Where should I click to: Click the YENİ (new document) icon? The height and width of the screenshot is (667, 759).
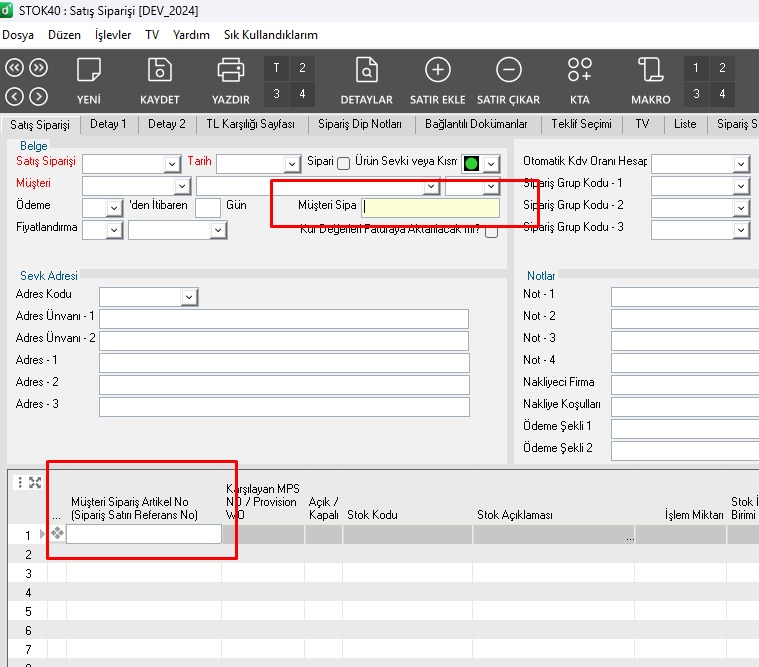point(89,71)
